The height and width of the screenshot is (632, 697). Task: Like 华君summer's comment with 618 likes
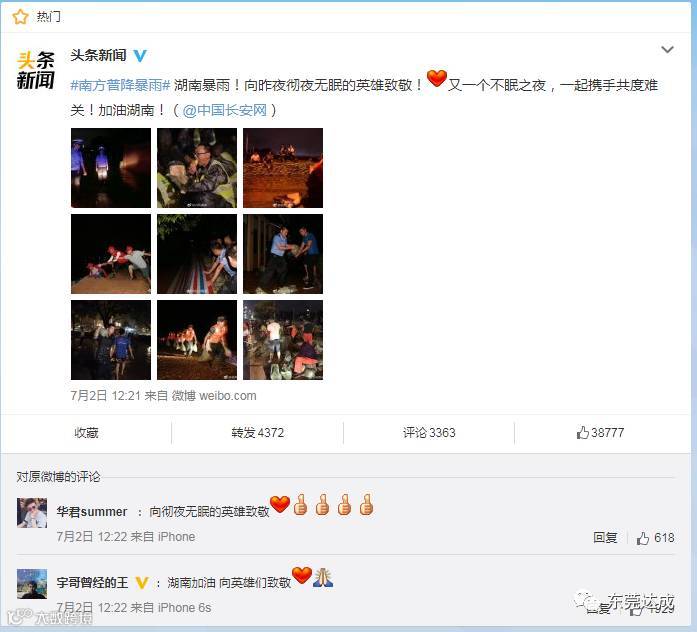coord(656,538)
